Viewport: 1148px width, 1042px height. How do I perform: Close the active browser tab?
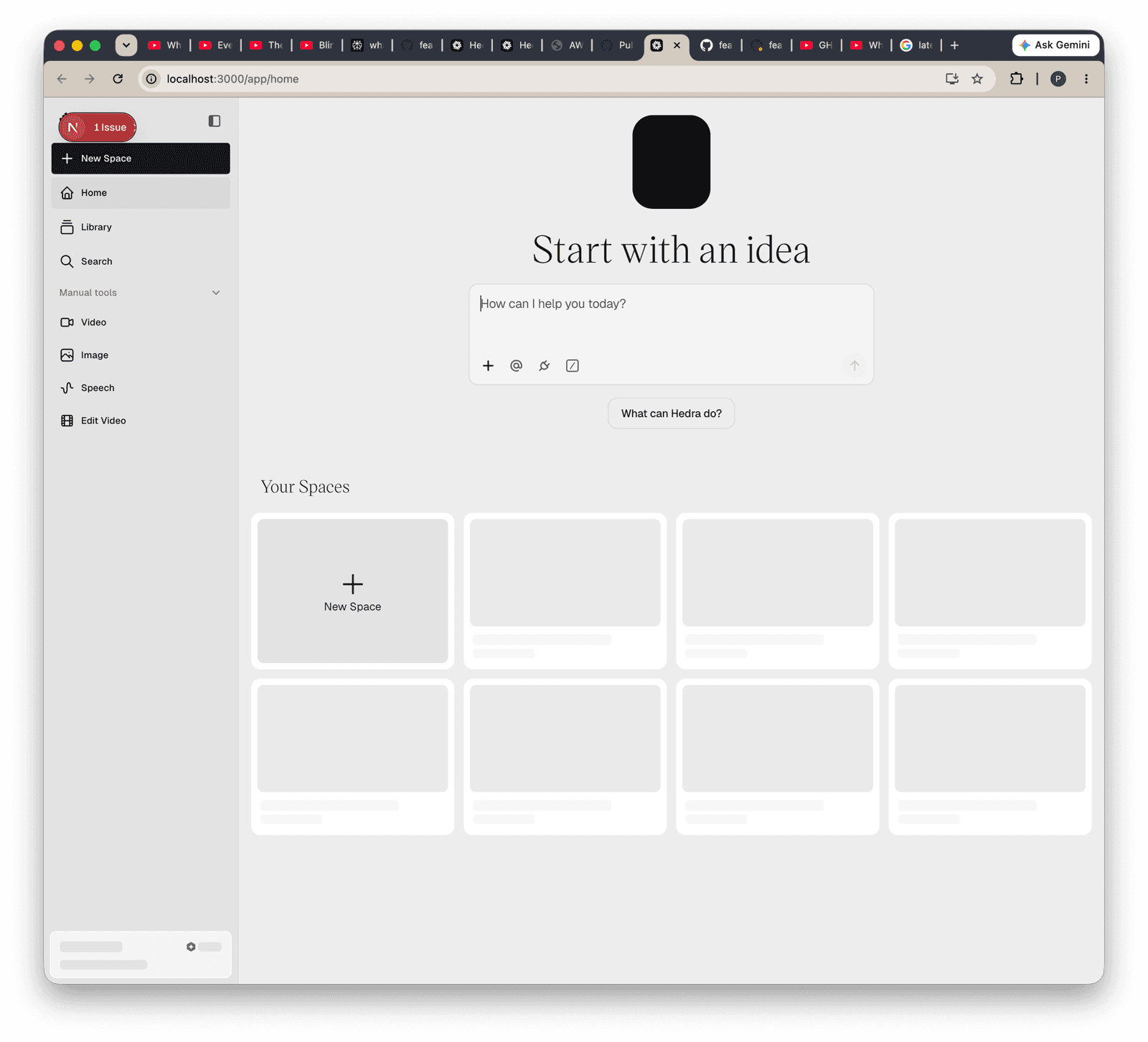[x=677, y=45]
